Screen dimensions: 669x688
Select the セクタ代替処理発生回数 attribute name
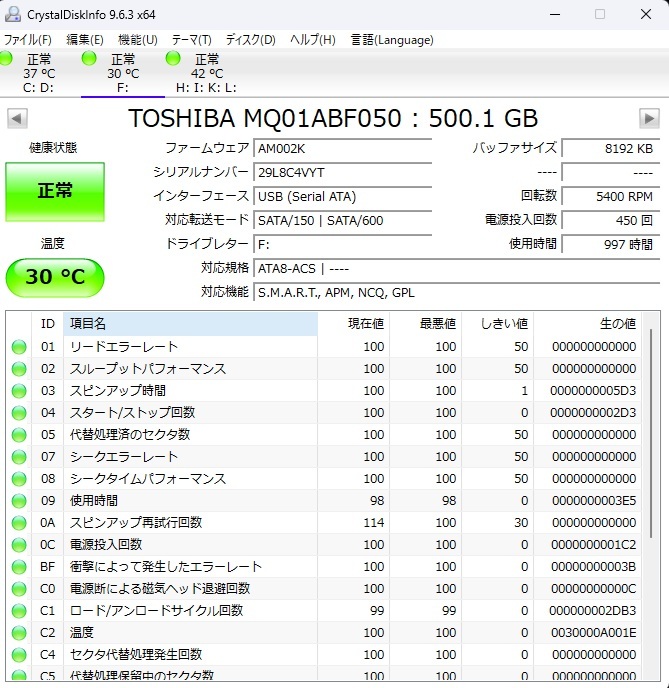(136, 654)
